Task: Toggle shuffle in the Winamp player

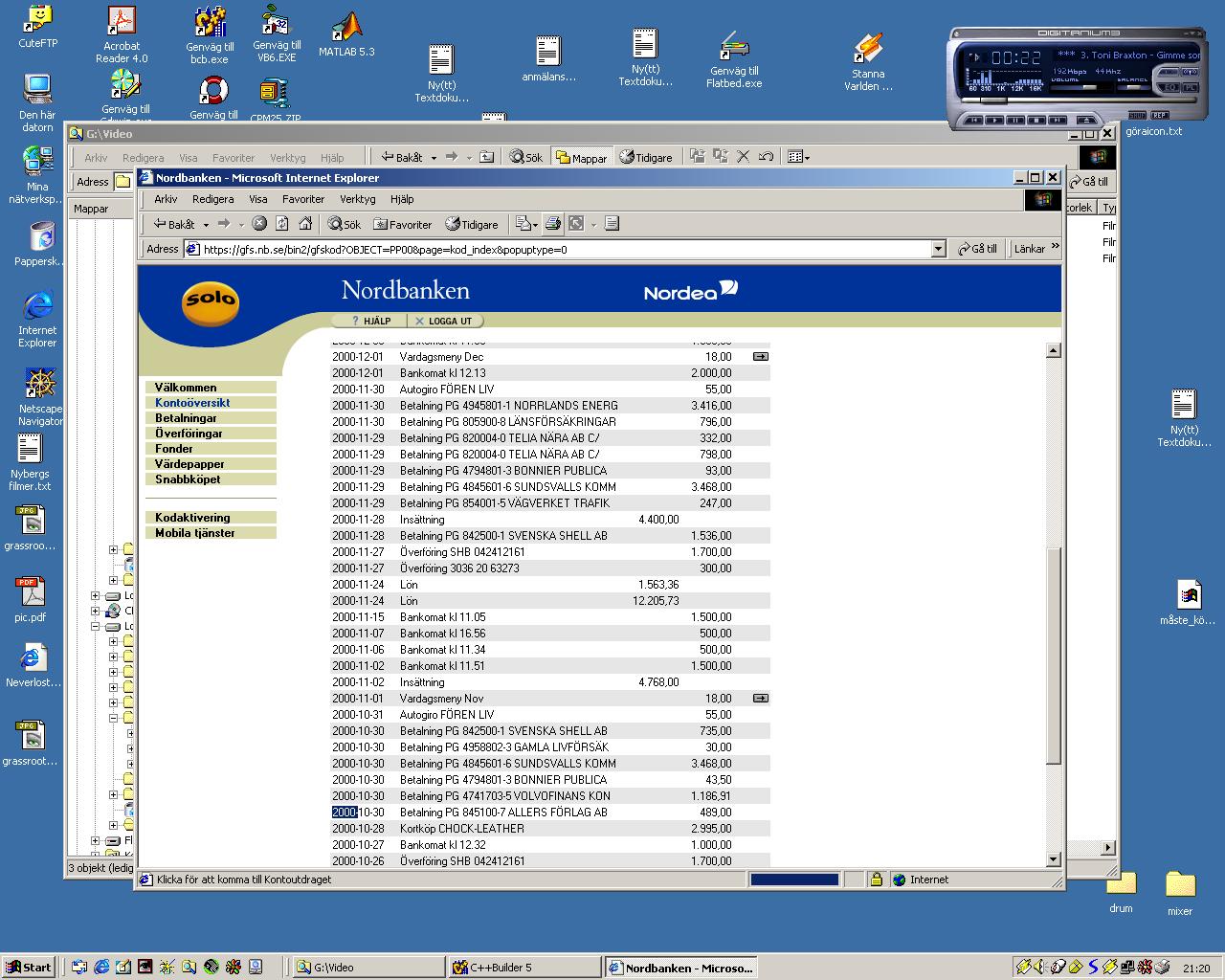Action: tap(1136, 115)
